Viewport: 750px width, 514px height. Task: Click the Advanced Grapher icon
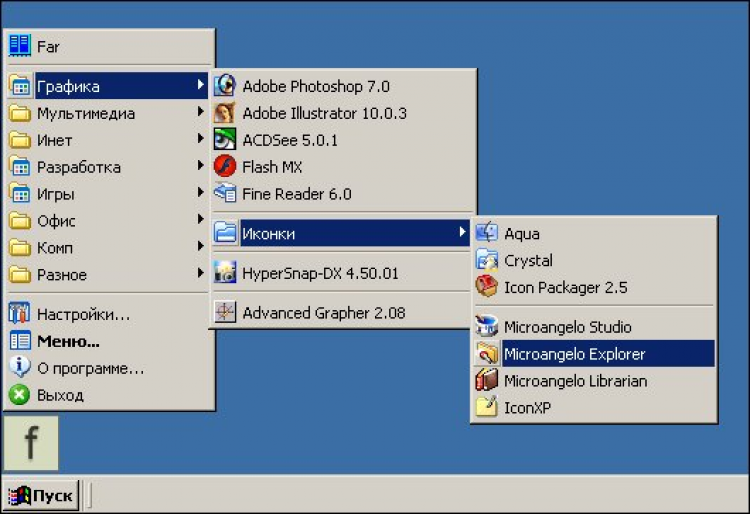coord(225,312)
